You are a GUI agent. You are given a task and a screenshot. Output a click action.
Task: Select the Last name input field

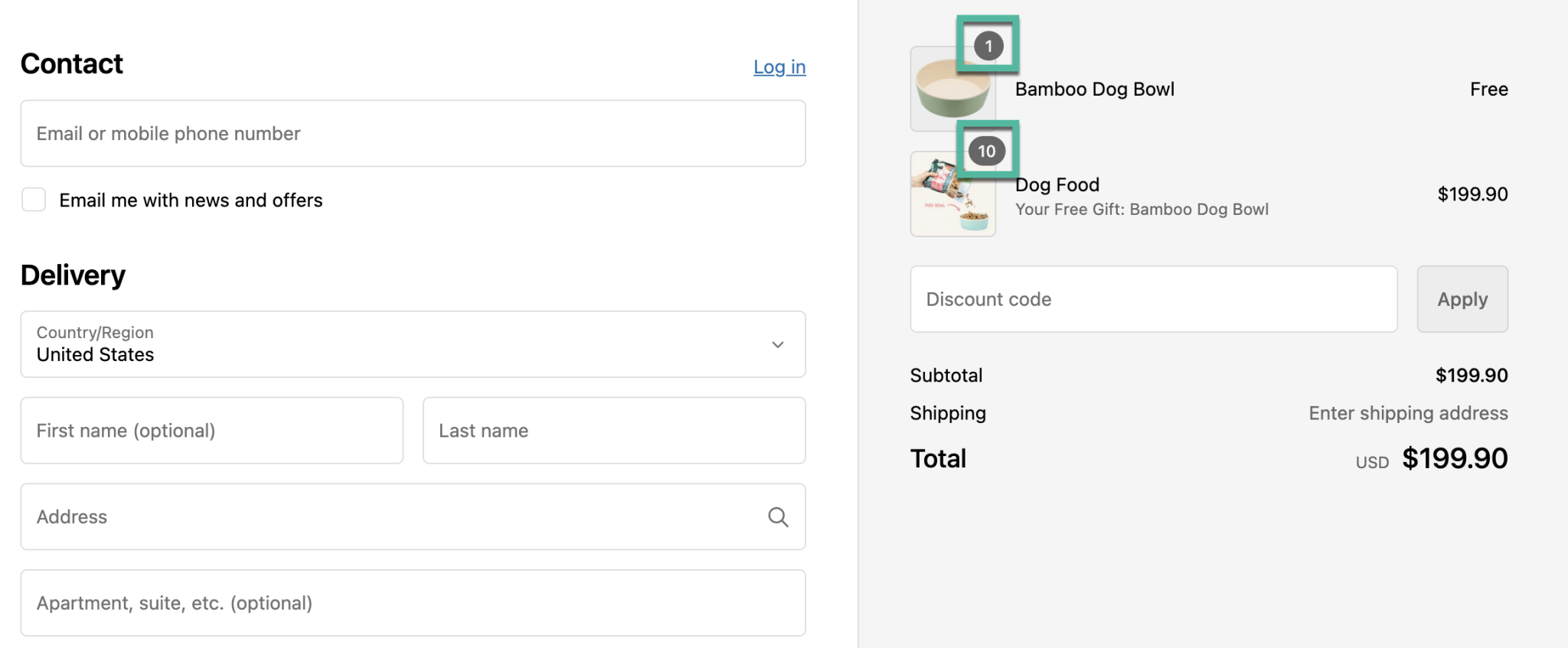(x=613, y=431)
